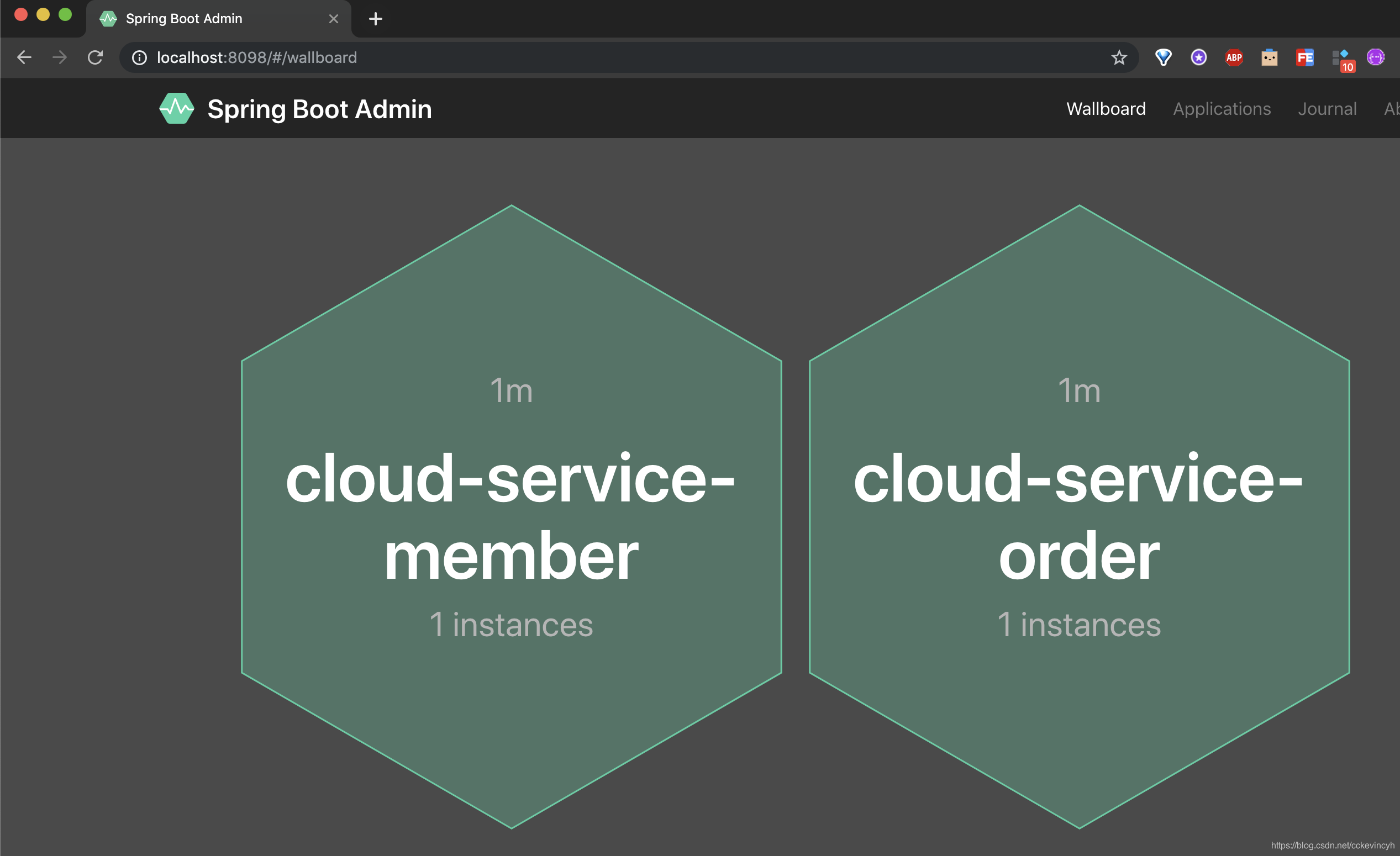Image resolution: width=1400 pixels, height=856 pixels.
Task: Click the yellow minimize window button
Action: pyautogui.click(x=43, y=14)
